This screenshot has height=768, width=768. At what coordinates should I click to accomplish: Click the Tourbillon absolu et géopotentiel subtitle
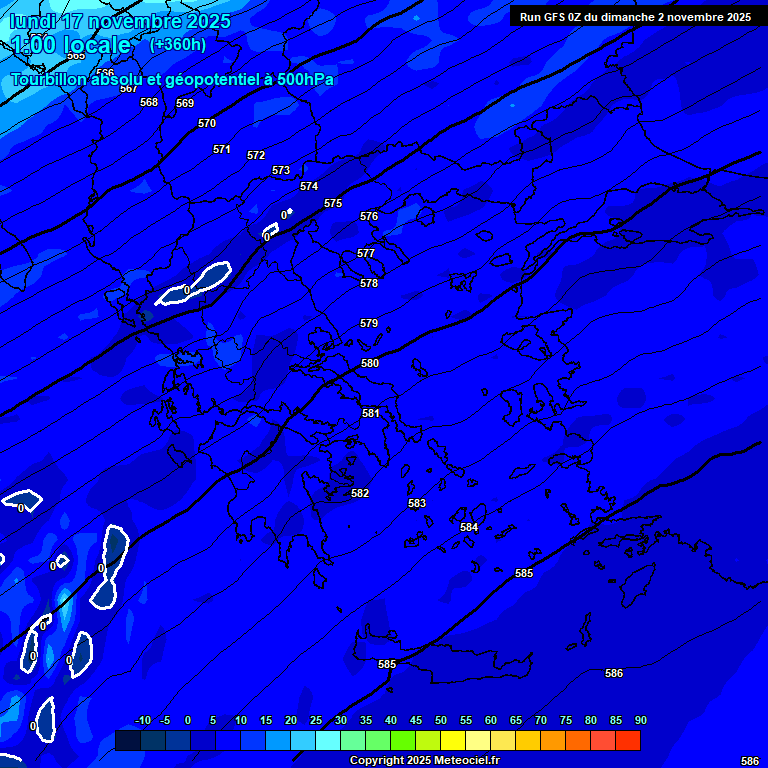[x=172, y=79]
